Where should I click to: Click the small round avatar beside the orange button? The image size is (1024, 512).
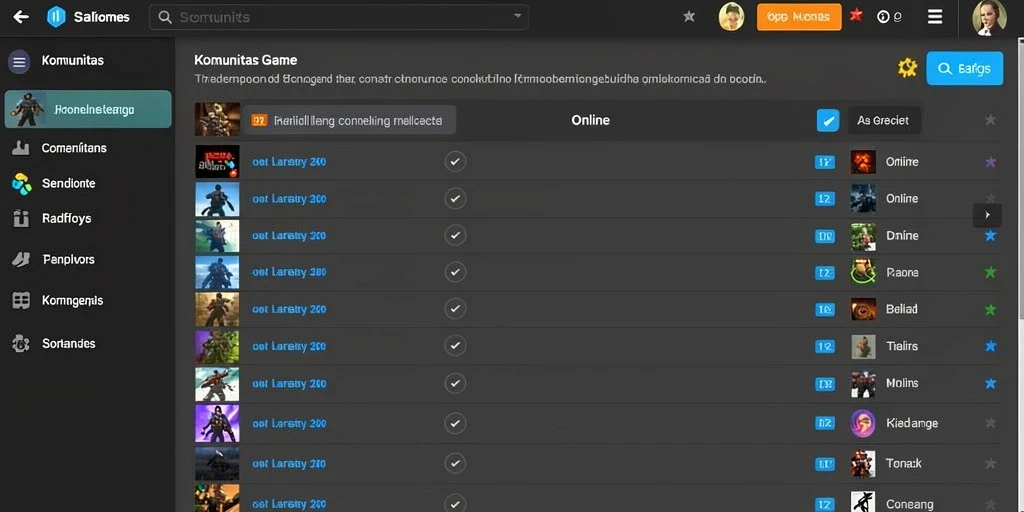coord(731,17)
